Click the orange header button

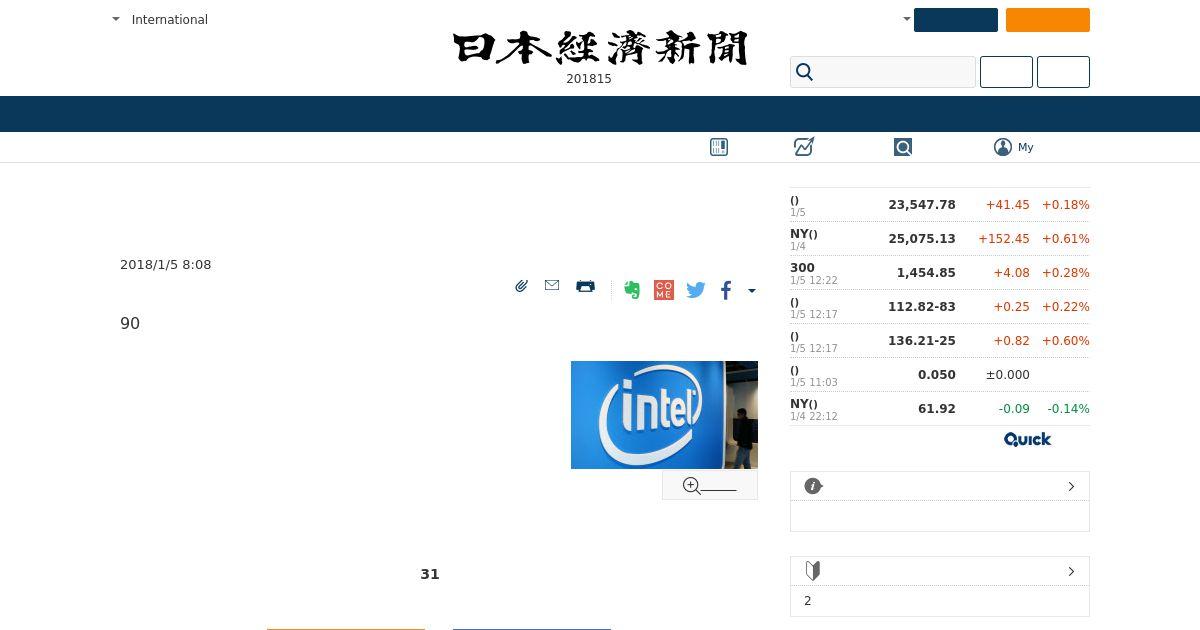[1048, 20]
